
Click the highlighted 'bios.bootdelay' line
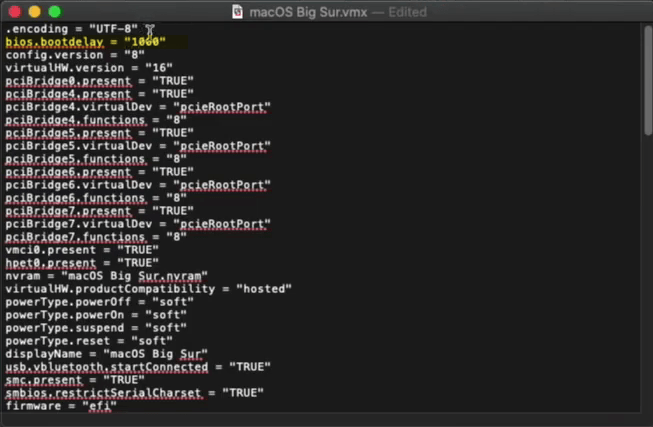click(x=85, y=42)
